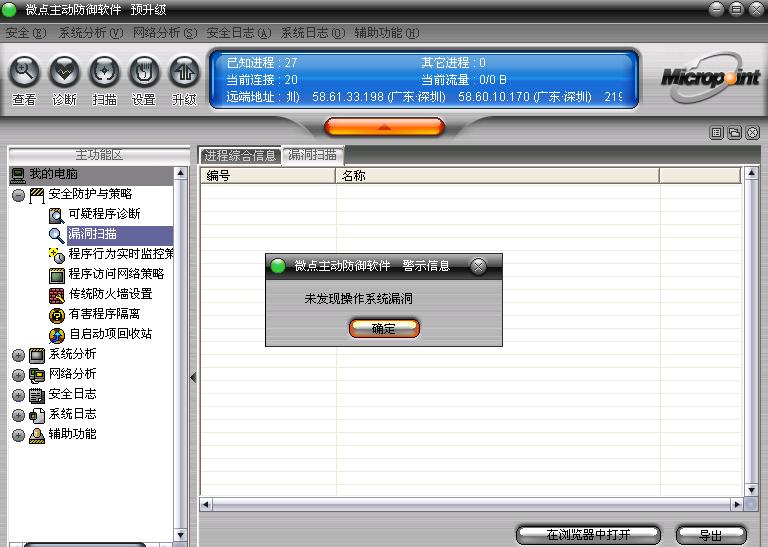This screenshot has height=547, width=768.
Task: Click the 当前连接 : 20 status text
Action: [262, 80]
